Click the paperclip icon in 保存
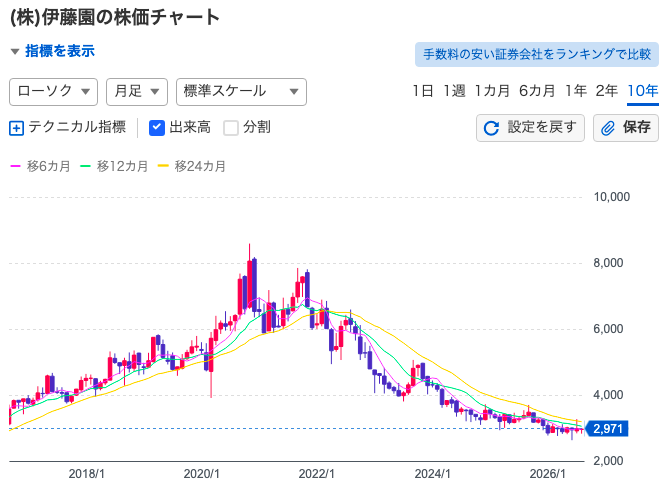The image size is (667, 484). 608,128
